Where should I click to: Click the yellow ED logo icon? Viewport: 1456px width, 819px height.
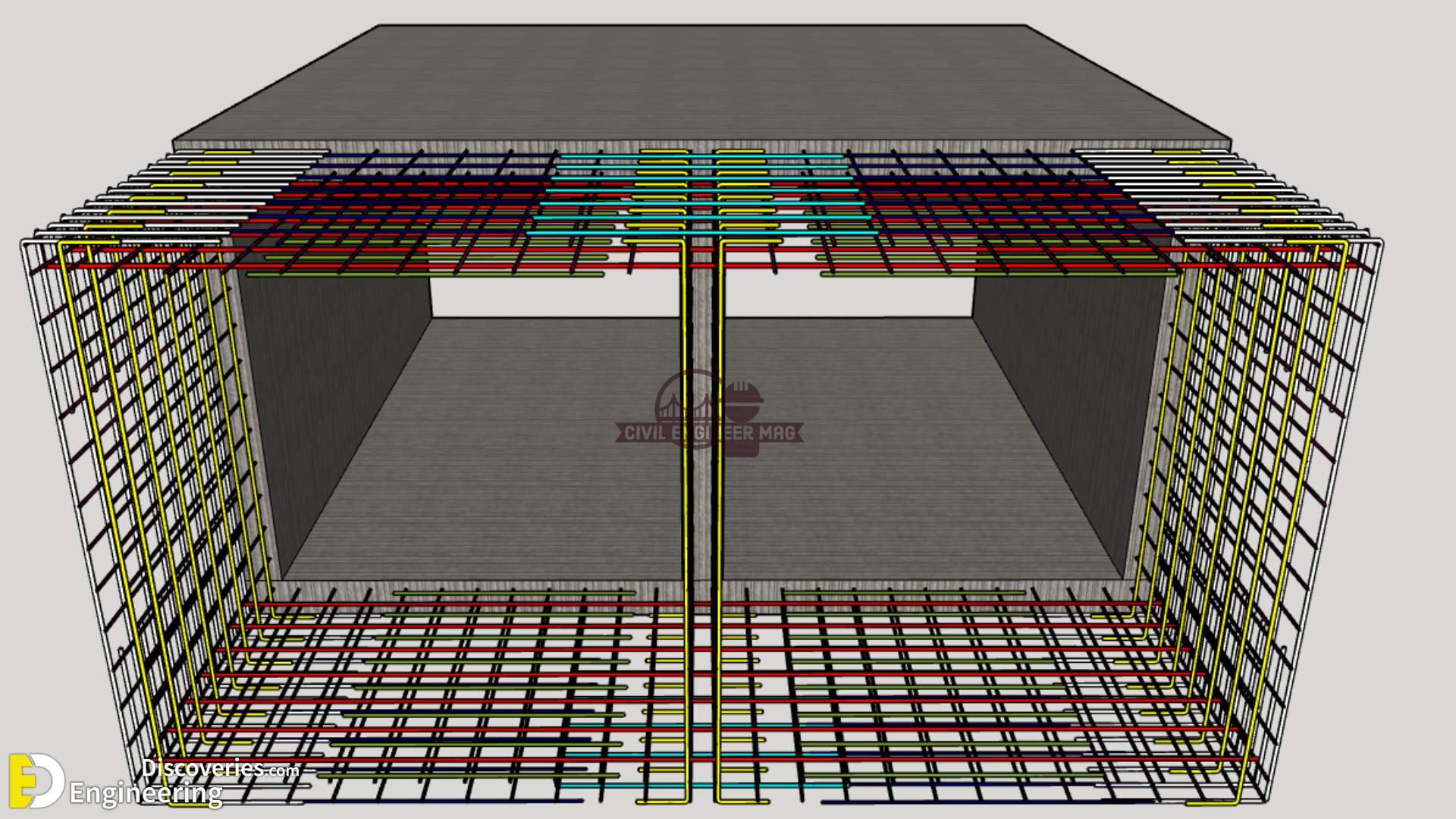[x=36, y=781]
